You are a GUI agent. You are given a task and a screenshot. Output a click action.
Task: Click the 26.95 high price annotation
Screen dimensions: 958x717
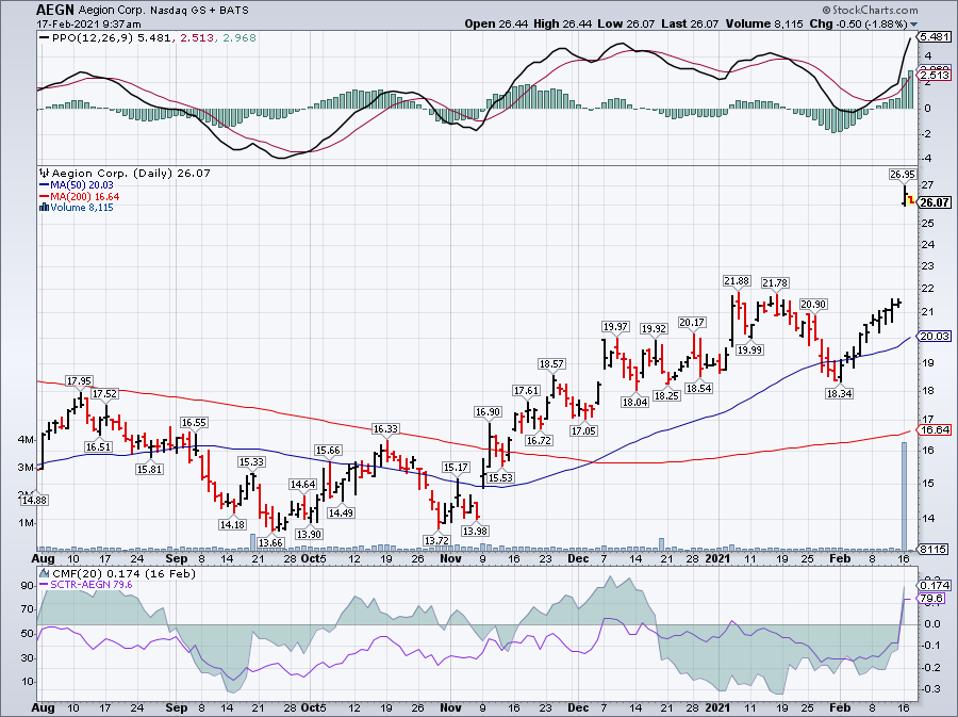902,175
